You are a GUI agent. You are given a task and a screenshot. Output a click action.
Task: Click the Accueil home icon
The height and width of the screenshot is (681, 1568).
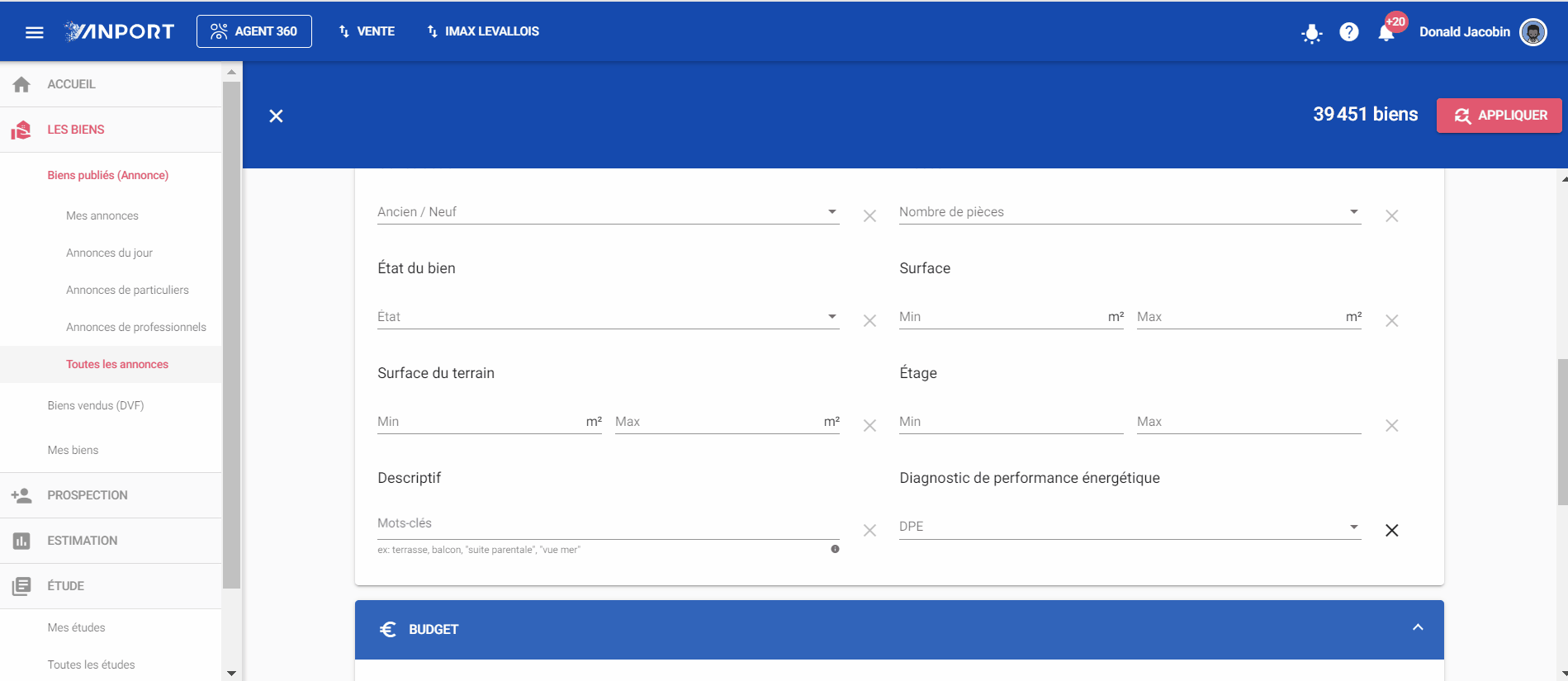click(x=21, y=84)
